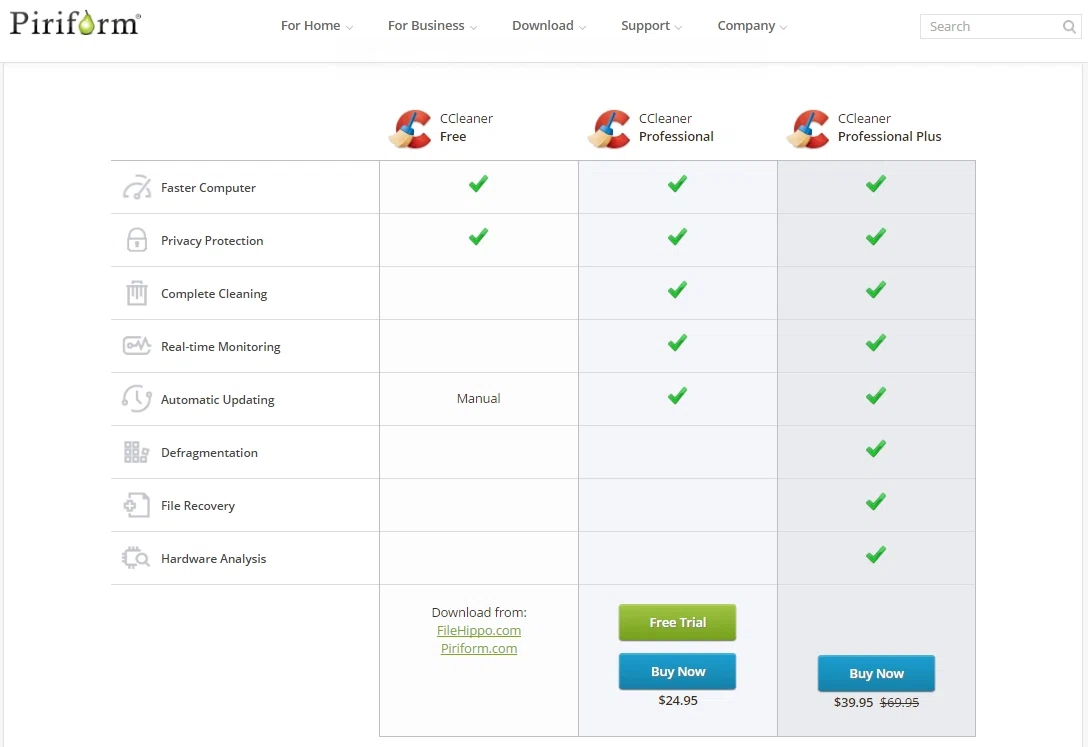Expand the Company dropdown chevron
1088x747 pixels.
[x=783, y=28]
